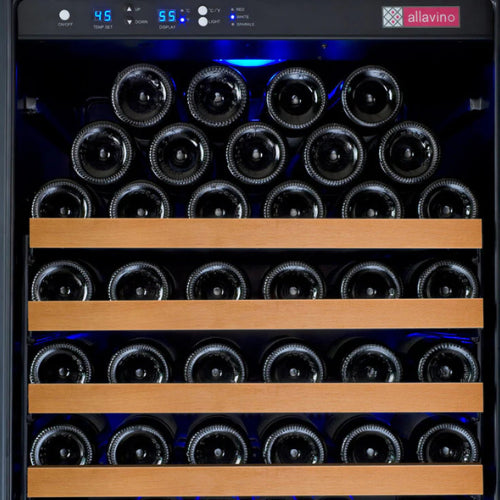500x500 pixels.
Task: Click the lit WHITE wine mode indicator
Action: [x=233, y=17]
